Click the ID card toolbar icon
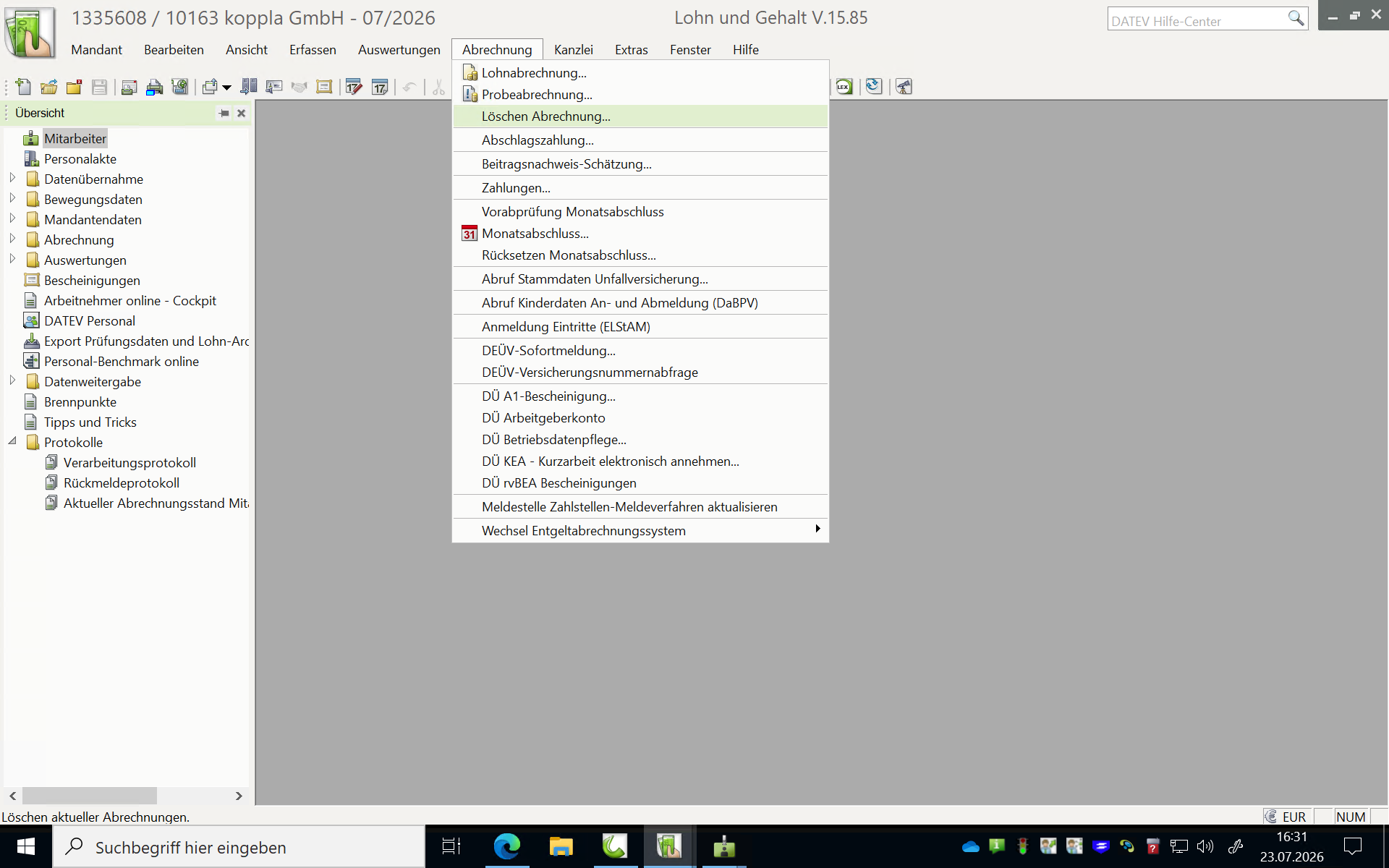The width and height of the screenshot is (1389, 868). [x=273, y=87]
